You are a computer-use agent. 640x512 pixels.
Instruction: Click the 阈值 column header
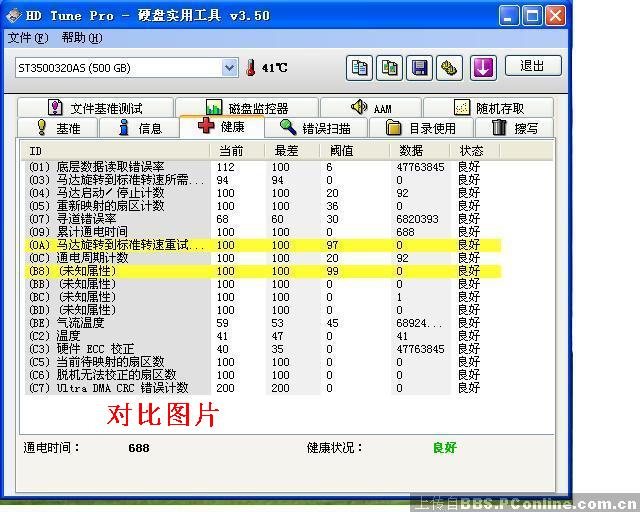pos(354,151)
